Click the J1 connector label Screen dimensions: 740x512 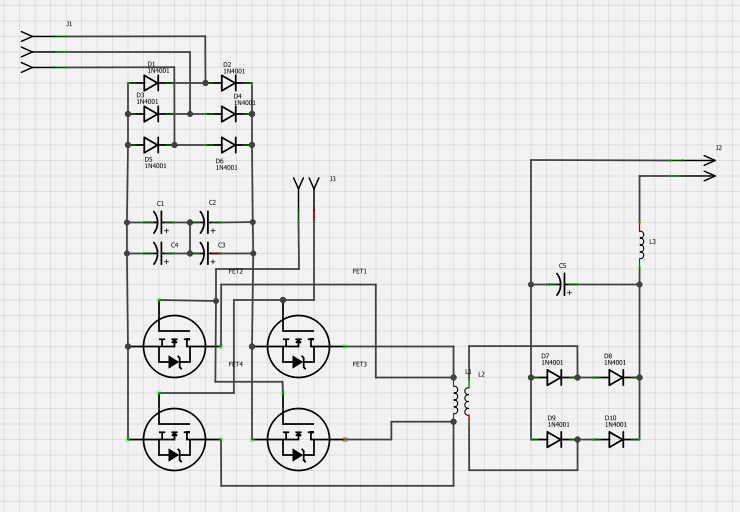point(69,24)
